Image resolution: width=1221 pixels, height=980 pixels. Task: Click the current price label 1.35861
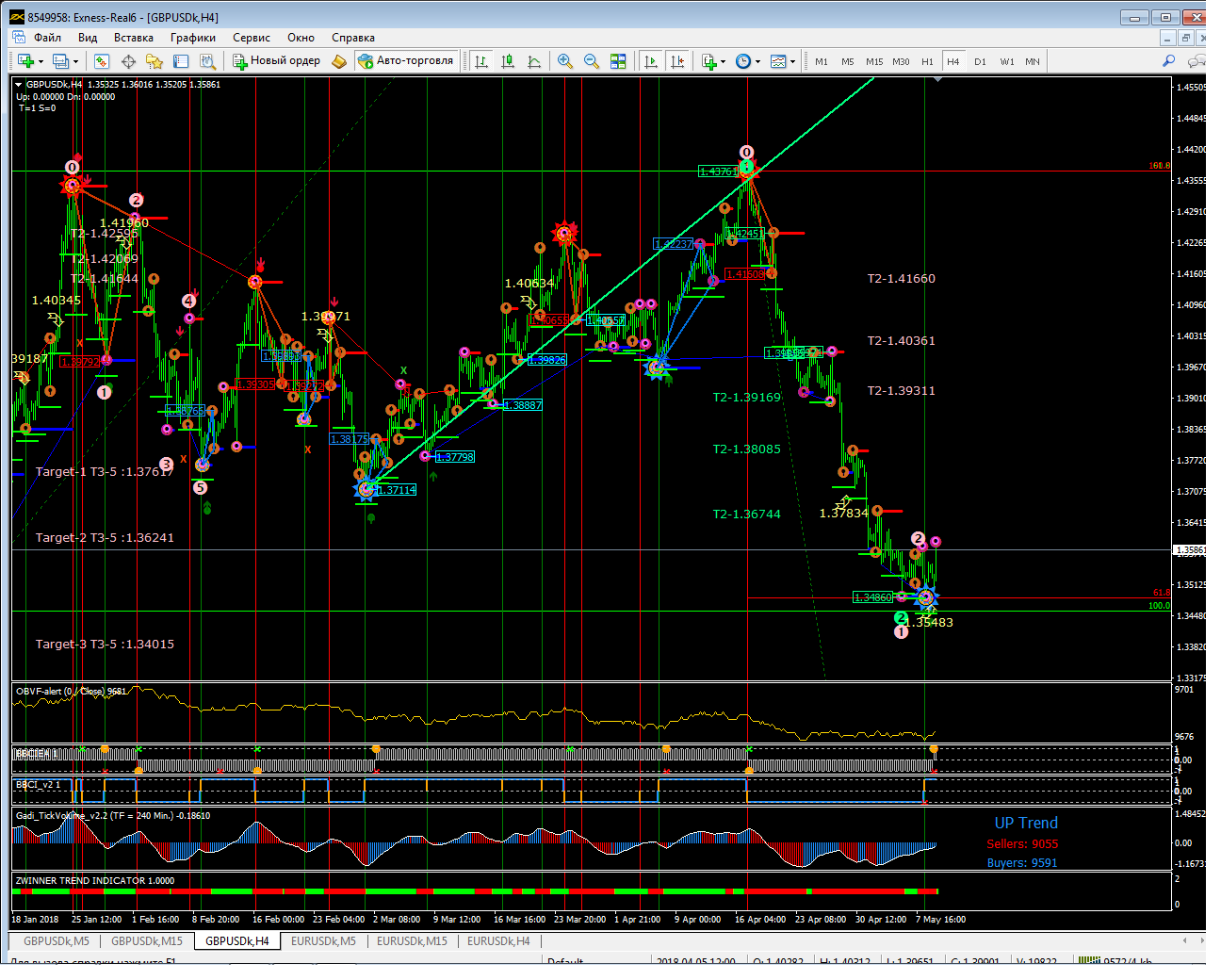1189,549
